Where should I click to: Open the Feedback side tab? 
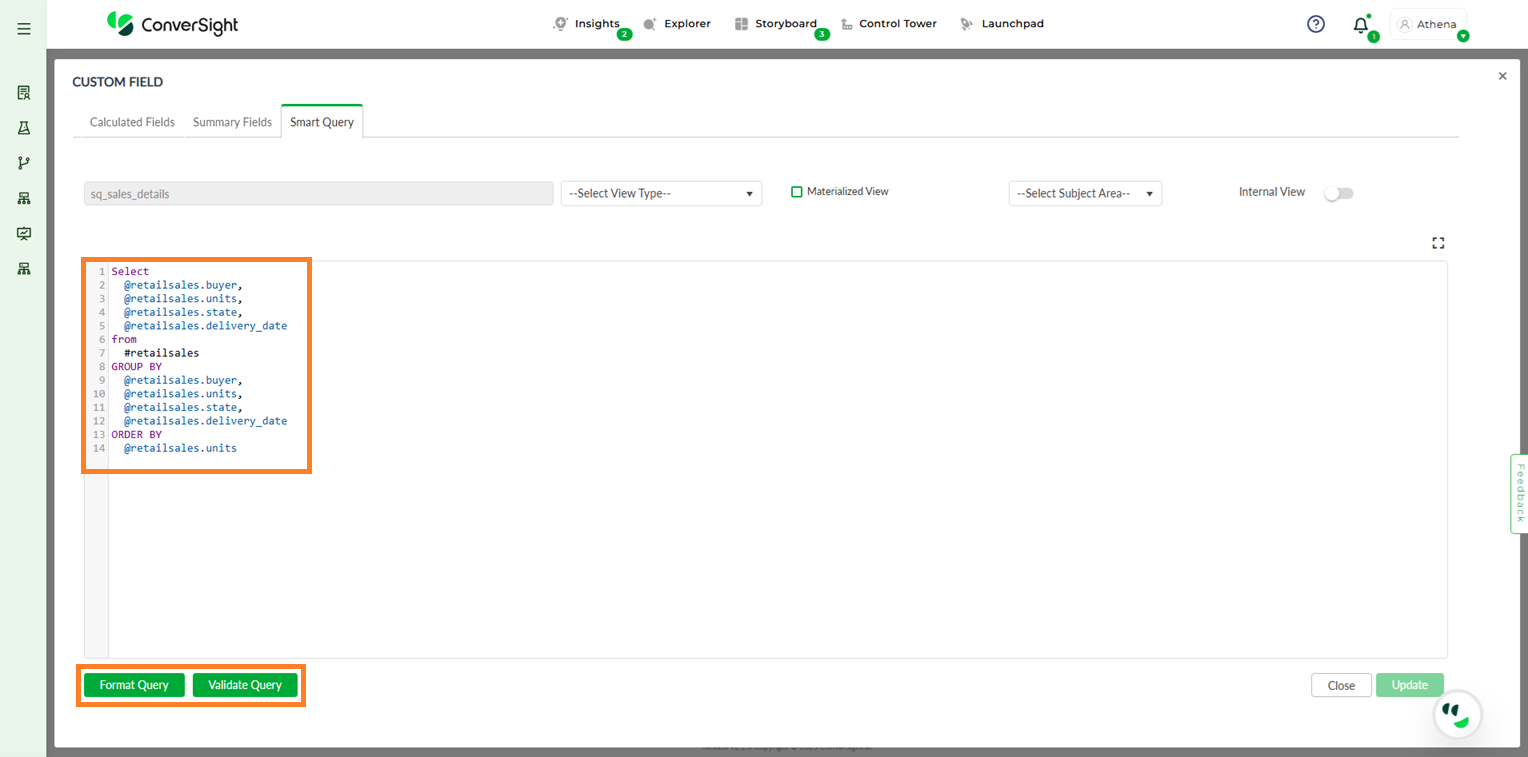click(x=1519, y=493)
